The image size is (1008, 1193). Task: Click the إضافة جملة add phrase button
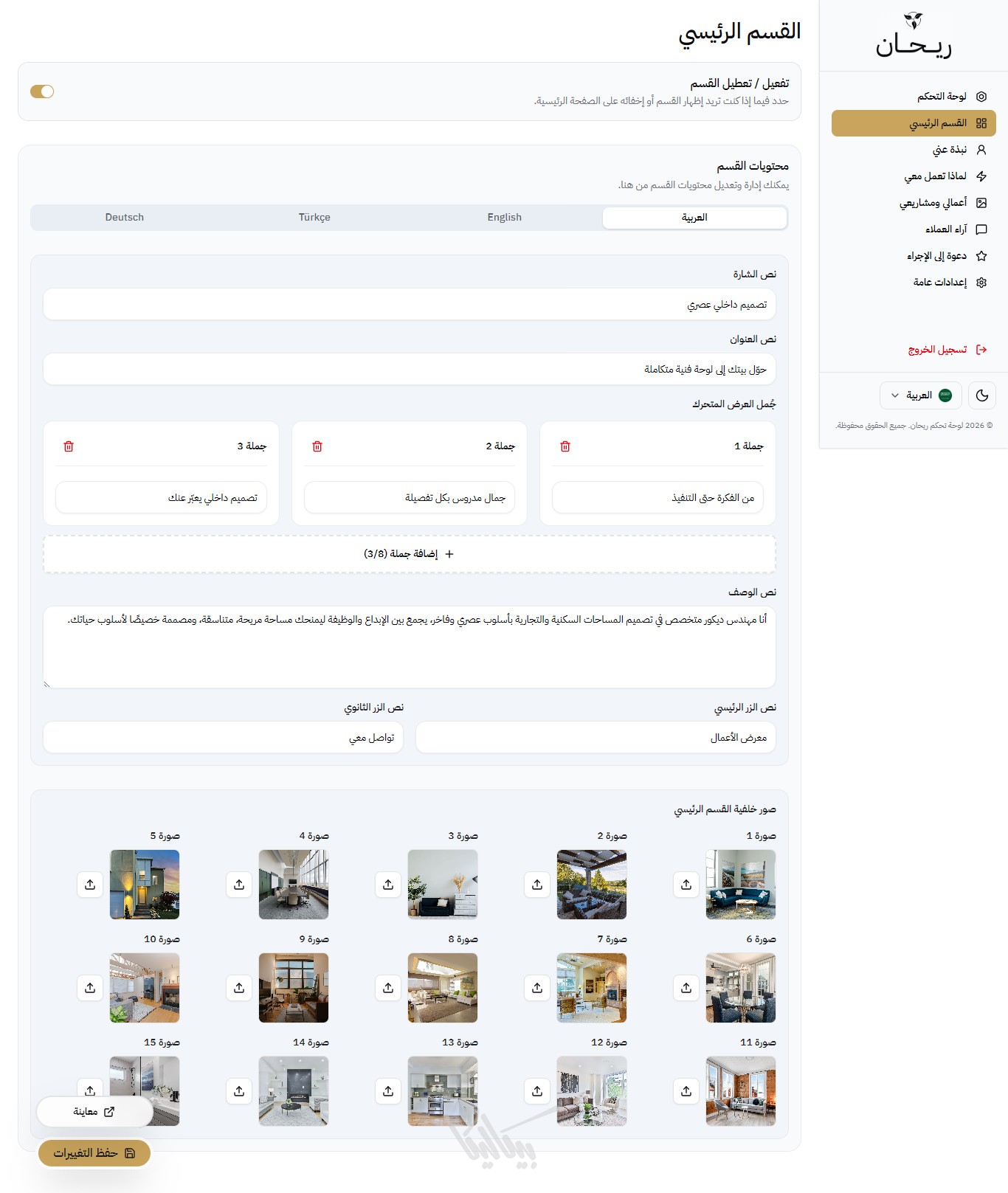pyautogui.click(x=410, y=554)
